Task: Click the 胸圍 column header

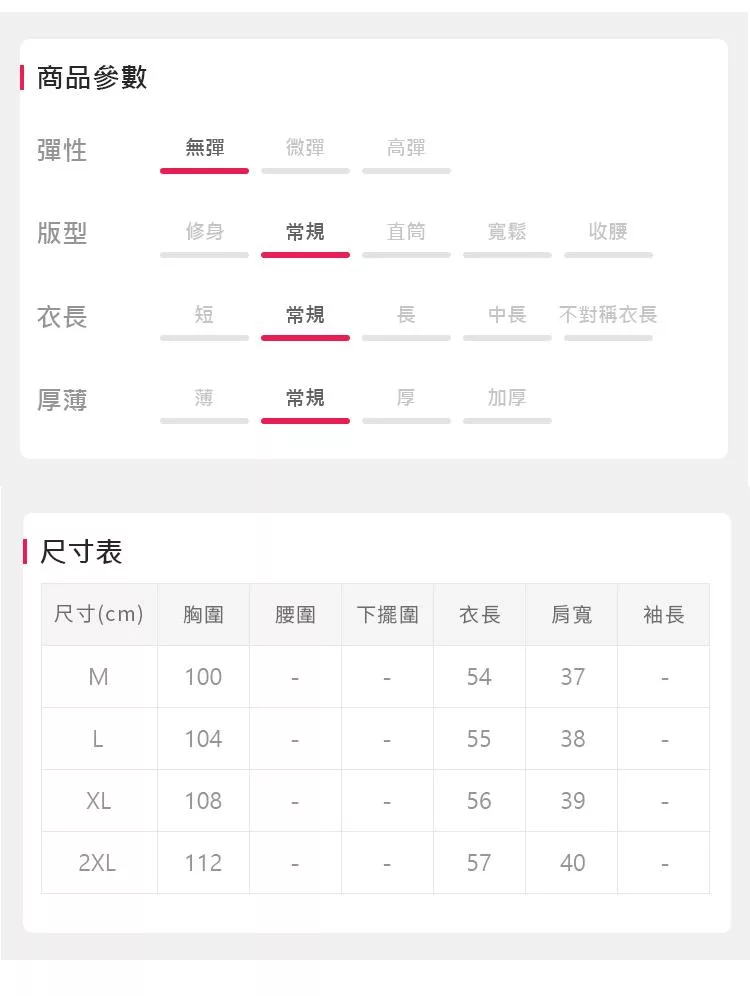Action: click(203, 614)
